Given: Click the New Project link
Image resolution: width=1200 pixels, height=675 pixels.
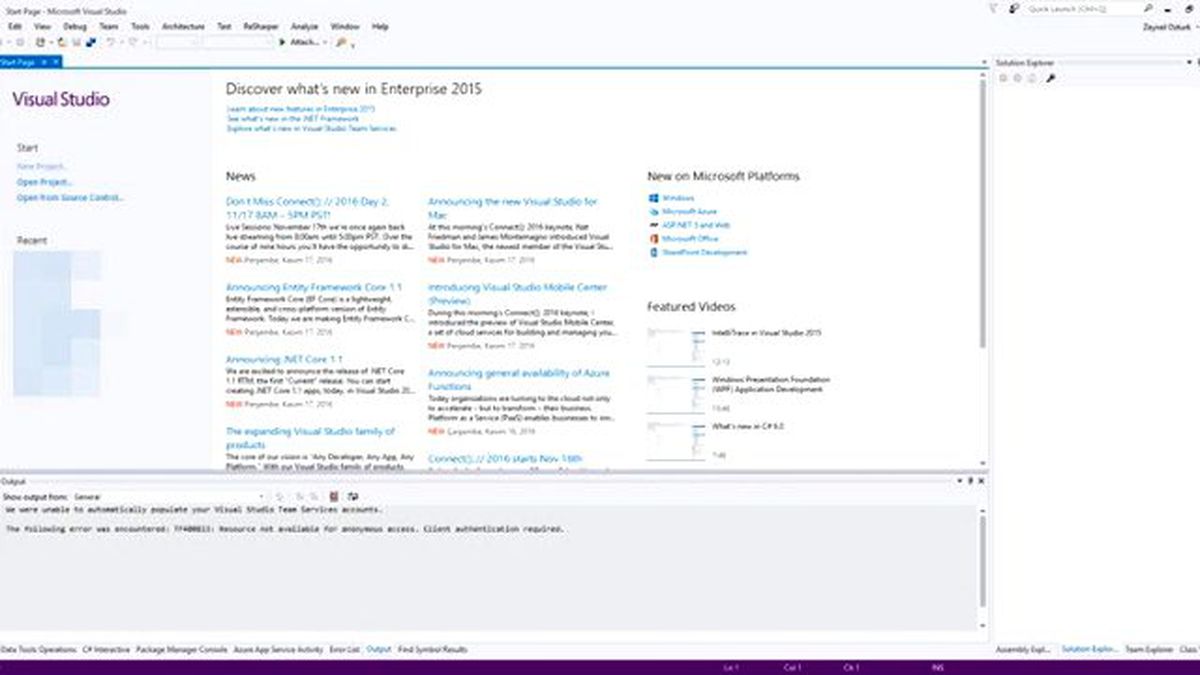Looking at the screenshot, I should pyautogui.click(x=44, y=166).
